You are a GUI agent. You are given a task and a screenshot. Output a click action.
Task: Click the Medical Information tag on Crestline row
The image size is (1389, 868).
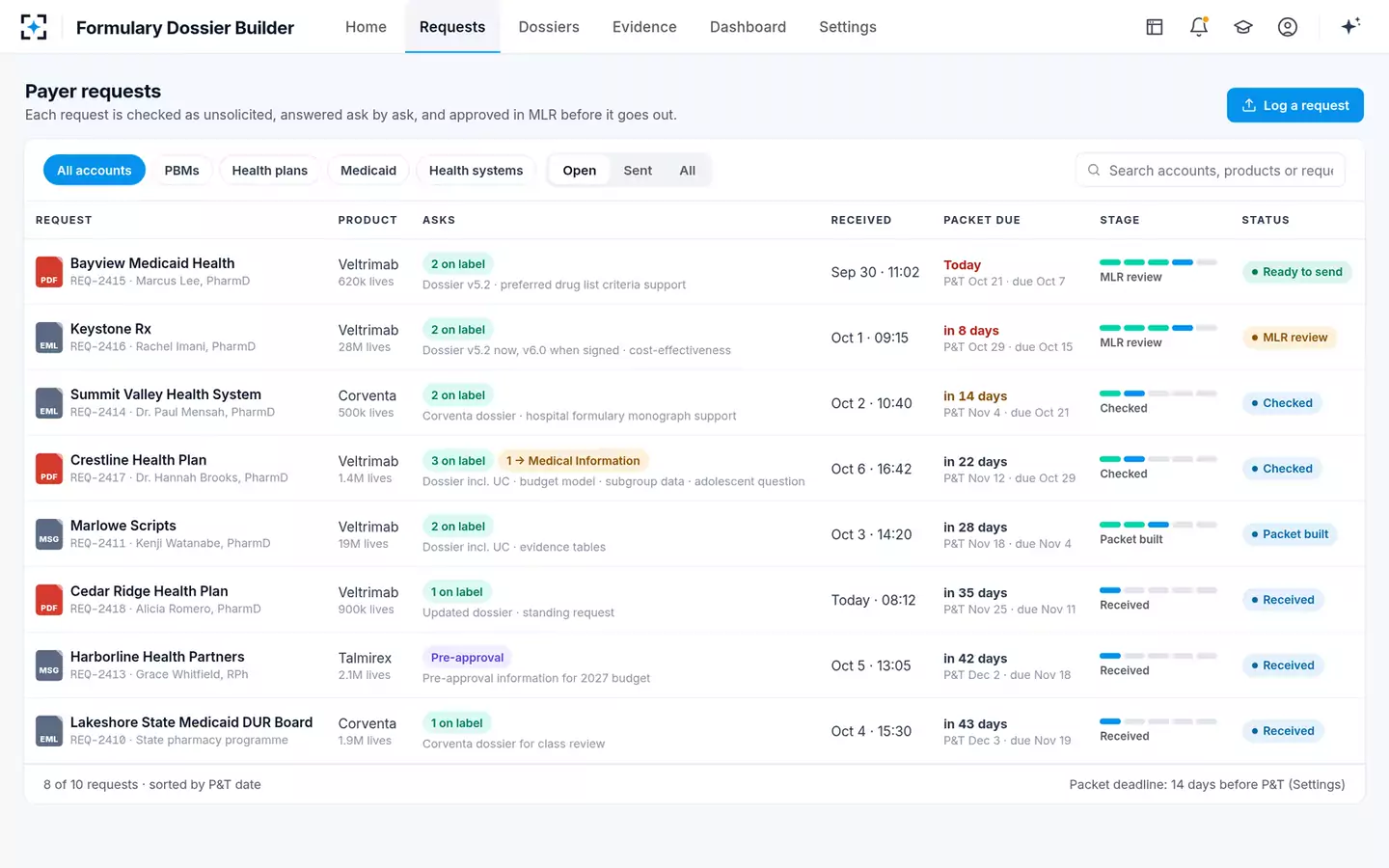tap(573, 461)
